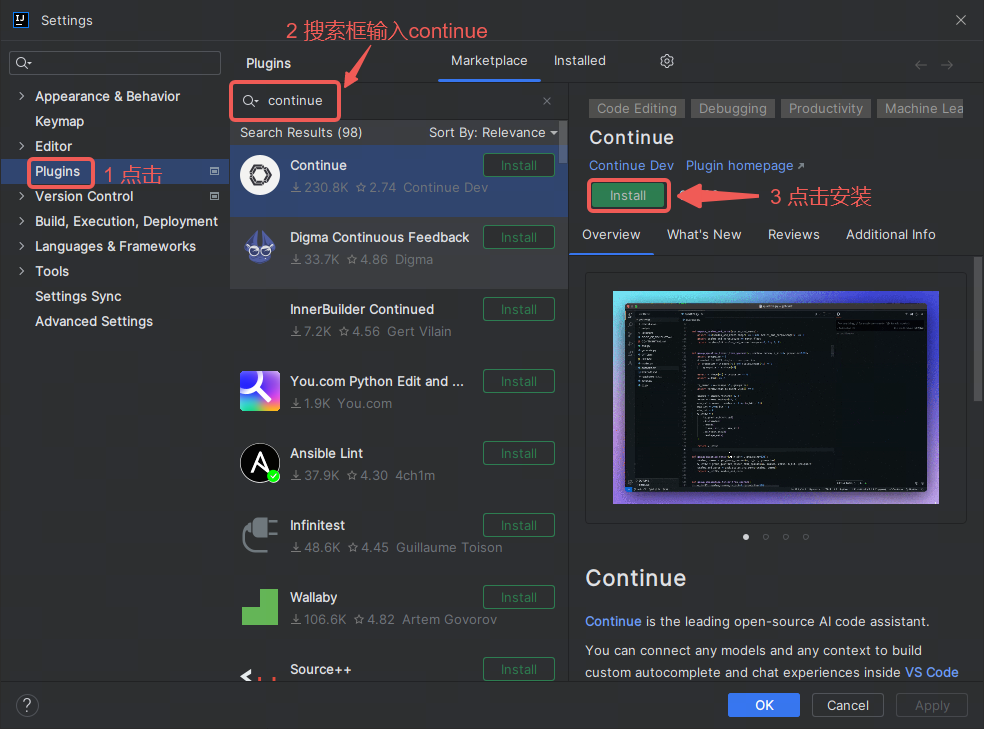Select the Machine Learning tag
This screenshot has height=729, width=984.
click(920, 109)
